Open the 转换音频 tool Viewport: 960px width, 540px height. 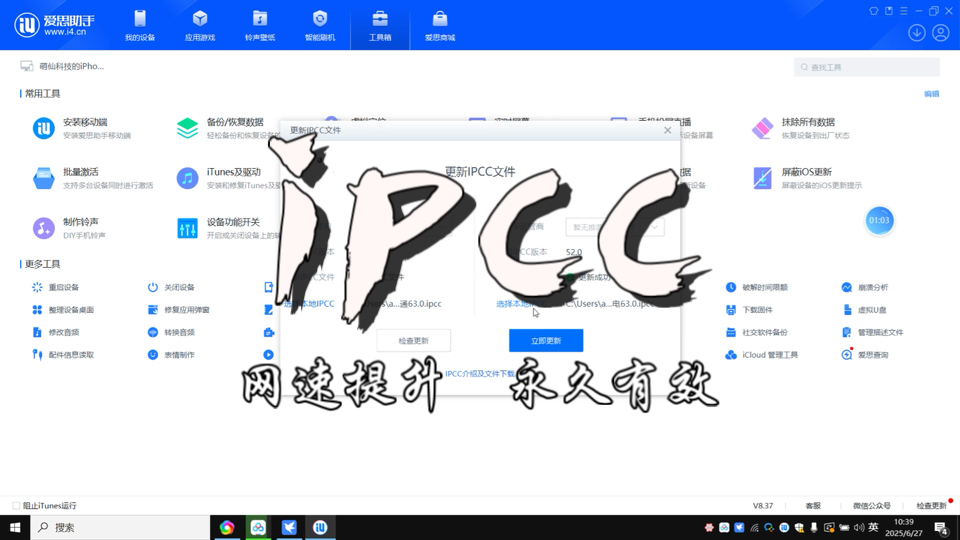171,332
